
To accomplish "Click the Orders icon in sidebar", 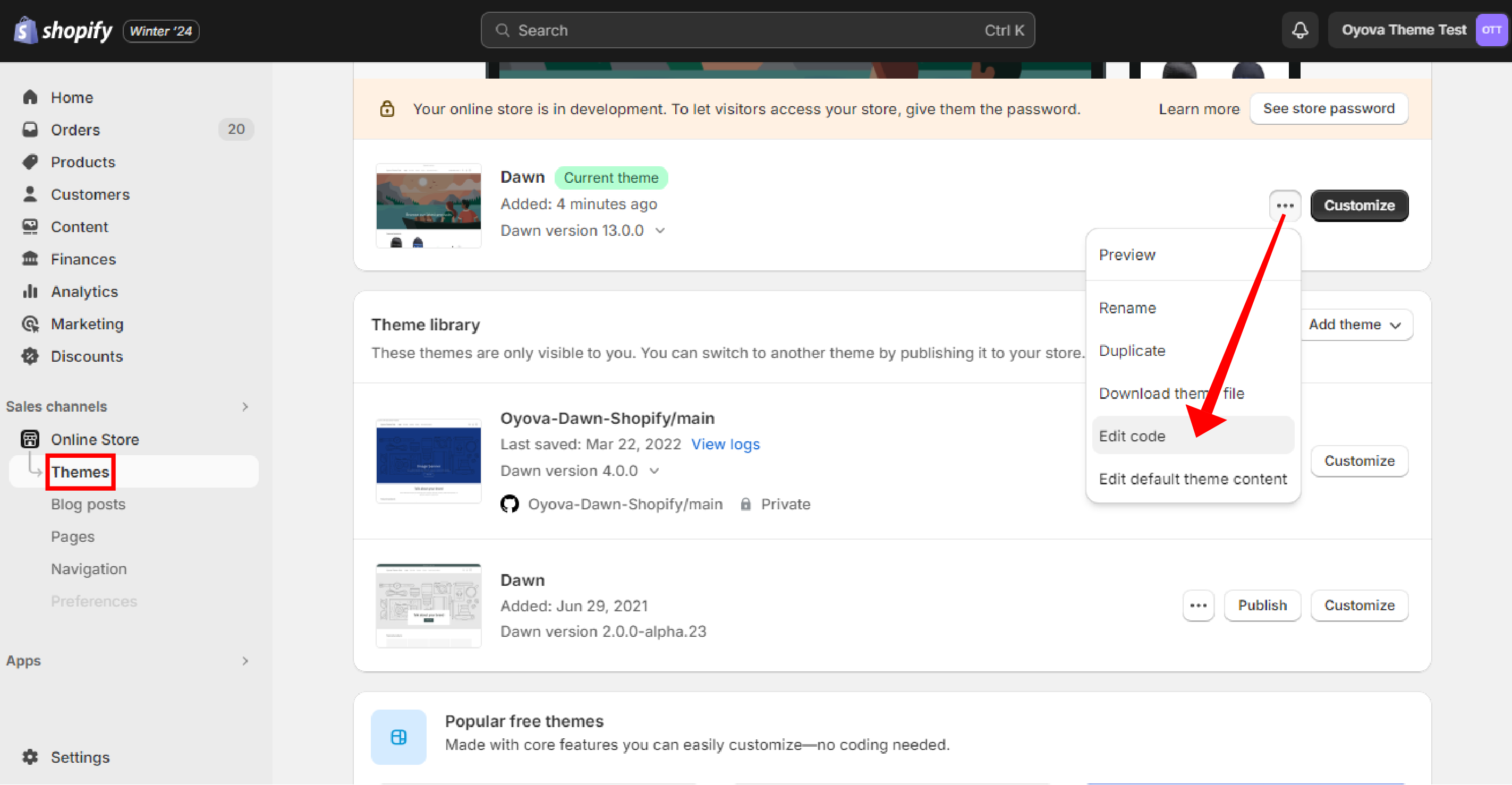I will click(x=31, y=130).
